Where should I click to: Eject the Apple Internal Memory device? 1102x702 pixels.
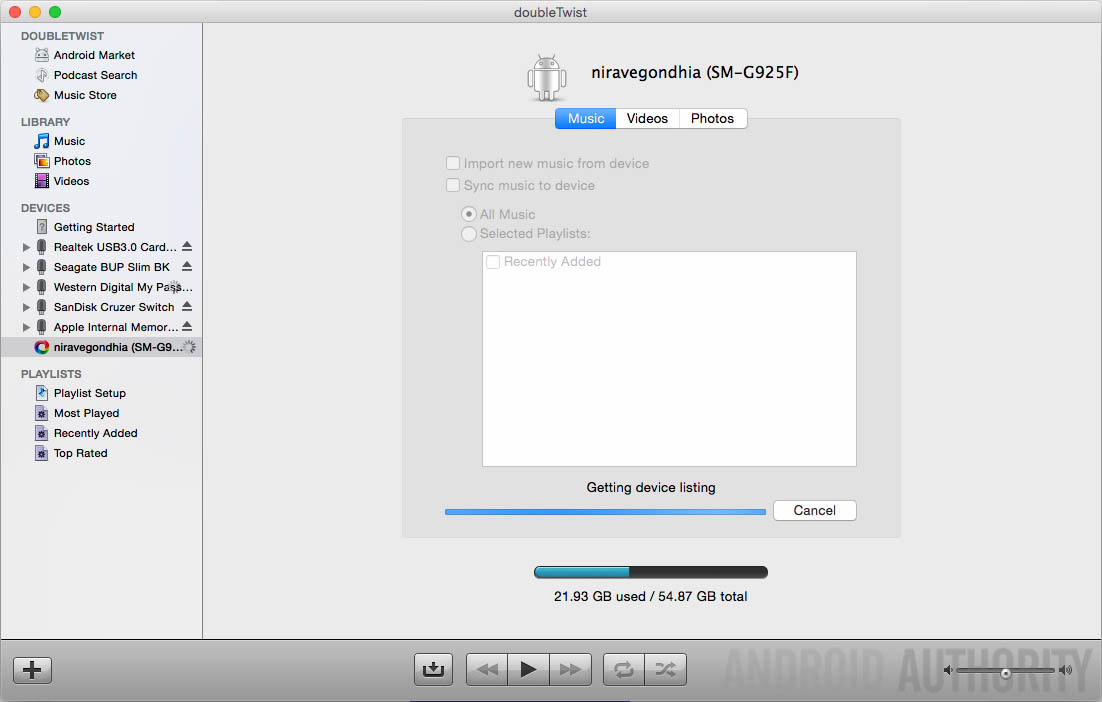pyautogui.click(x=187, y=327)
